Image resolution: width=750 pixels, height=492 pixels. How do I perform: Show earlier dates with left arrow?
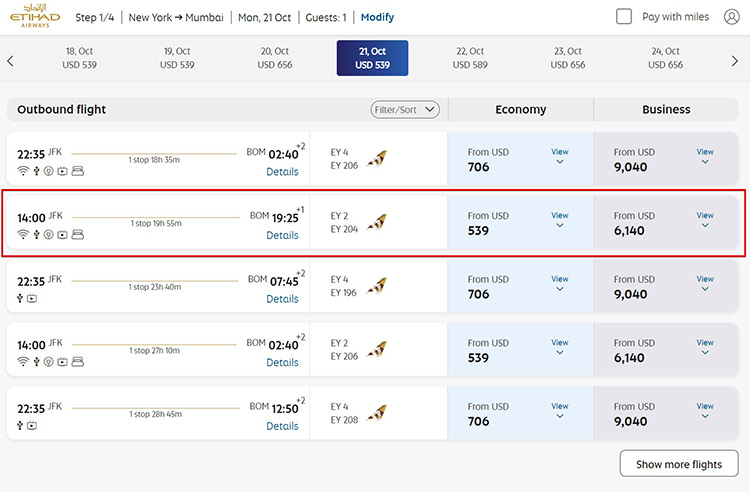coord(11,61)
